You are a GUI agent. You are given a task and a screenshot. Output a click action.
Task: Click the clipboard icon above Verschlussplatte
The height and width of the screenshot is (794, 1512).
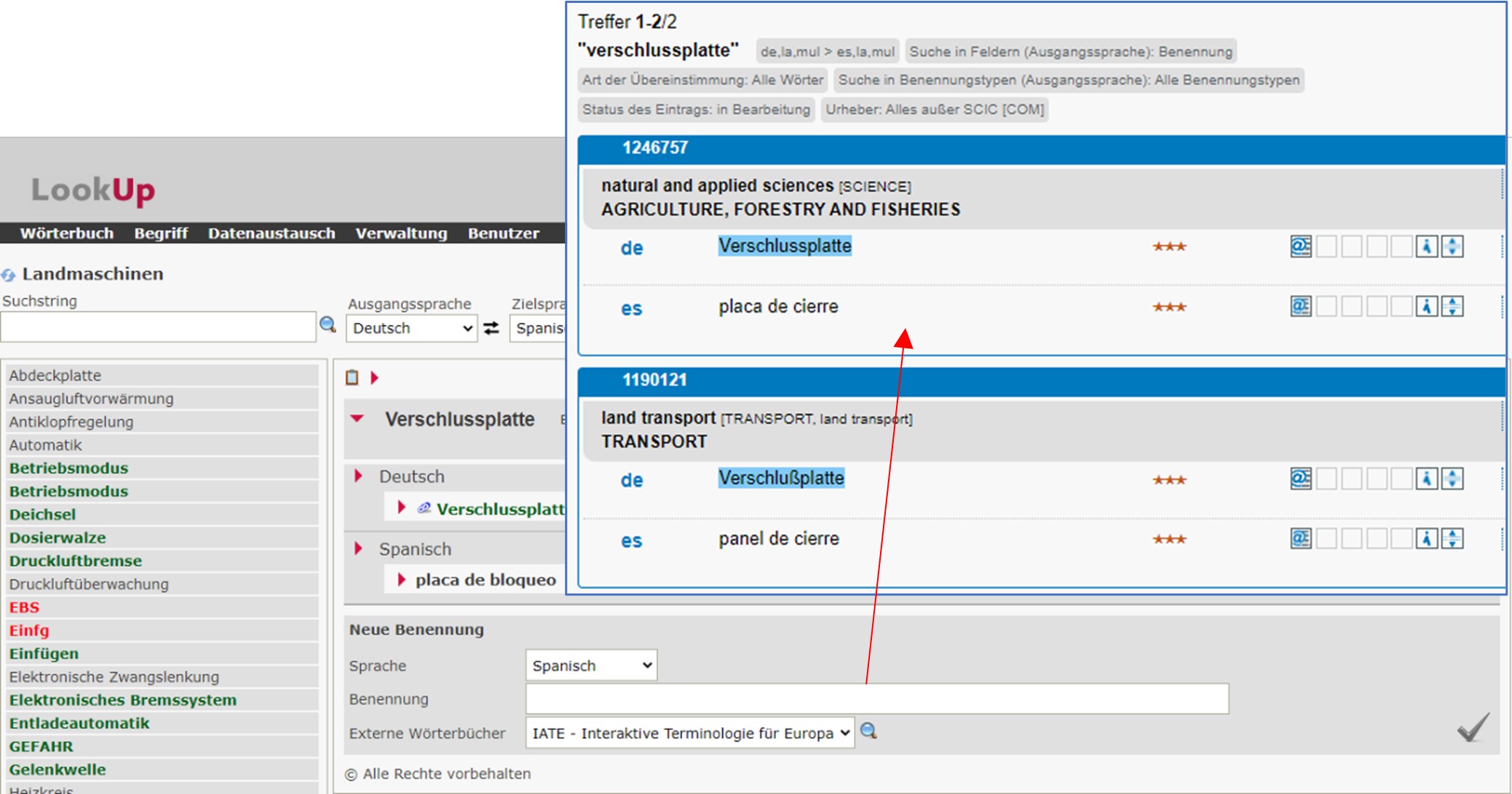(352, 377)
